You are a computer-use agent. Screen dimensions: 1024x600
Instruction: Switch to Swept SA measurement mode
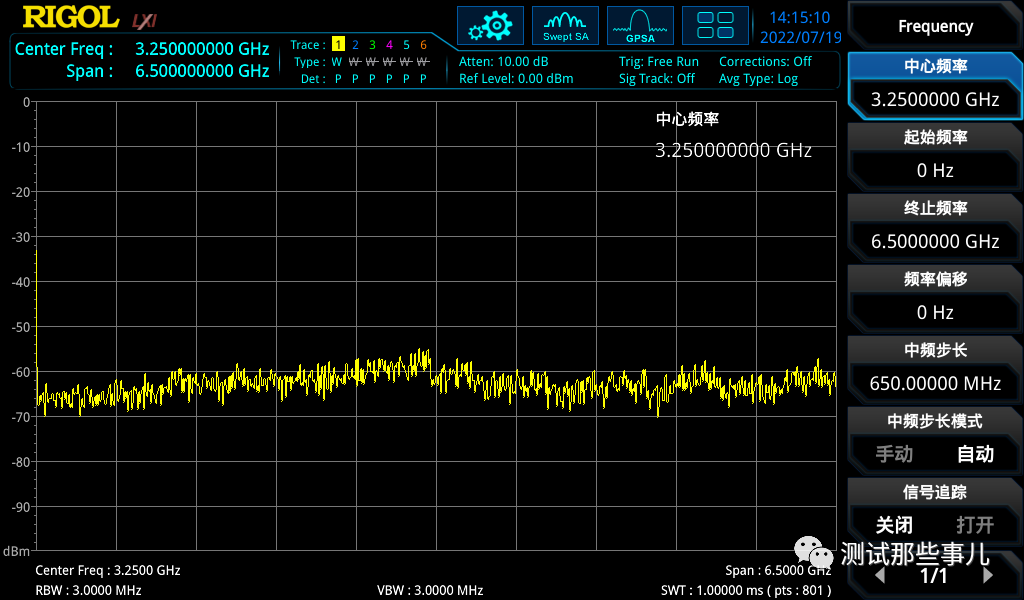click(565, 25)
